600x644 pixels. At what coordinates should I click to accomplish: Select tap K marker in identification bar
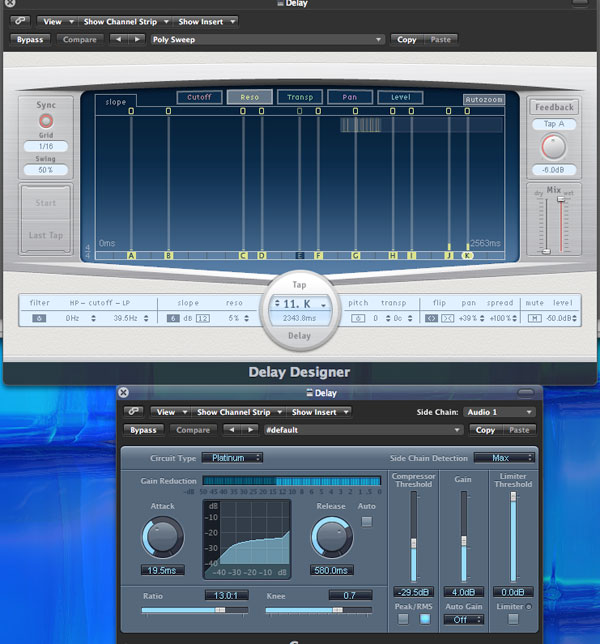(467, 255)
